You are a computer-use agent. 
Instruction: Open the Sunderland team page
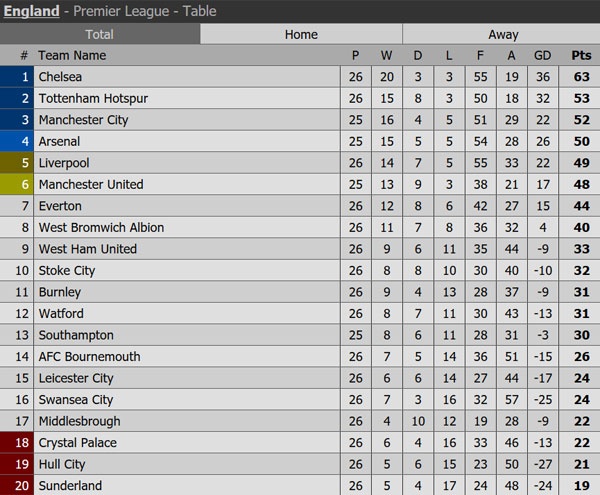coord(70,486)
